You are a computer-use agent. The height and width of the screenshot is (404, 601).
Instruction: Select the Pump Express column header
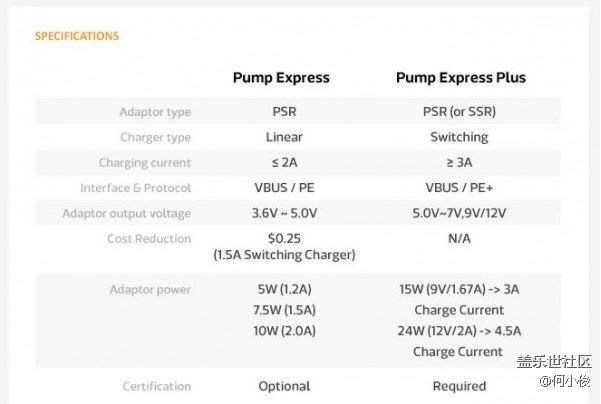coord(281,77)
